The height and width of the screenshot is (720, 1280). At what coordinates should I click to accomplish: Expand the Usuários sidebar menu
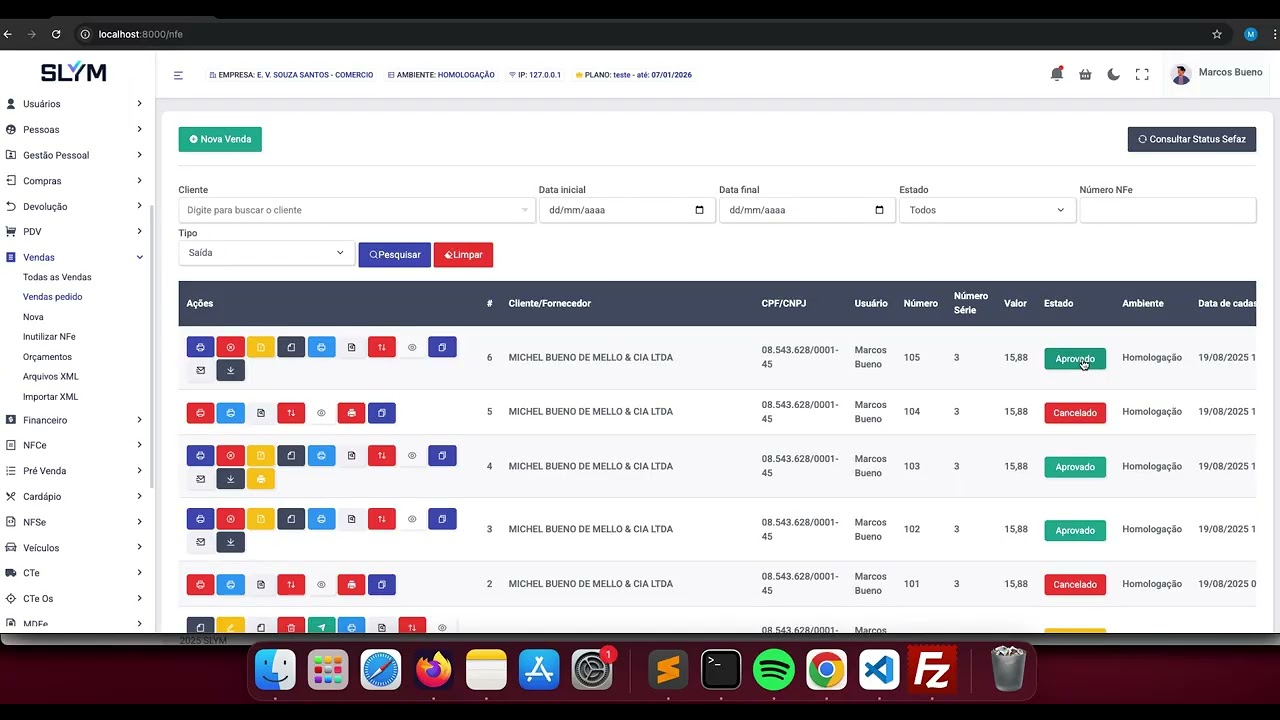(x=75, y=104)
